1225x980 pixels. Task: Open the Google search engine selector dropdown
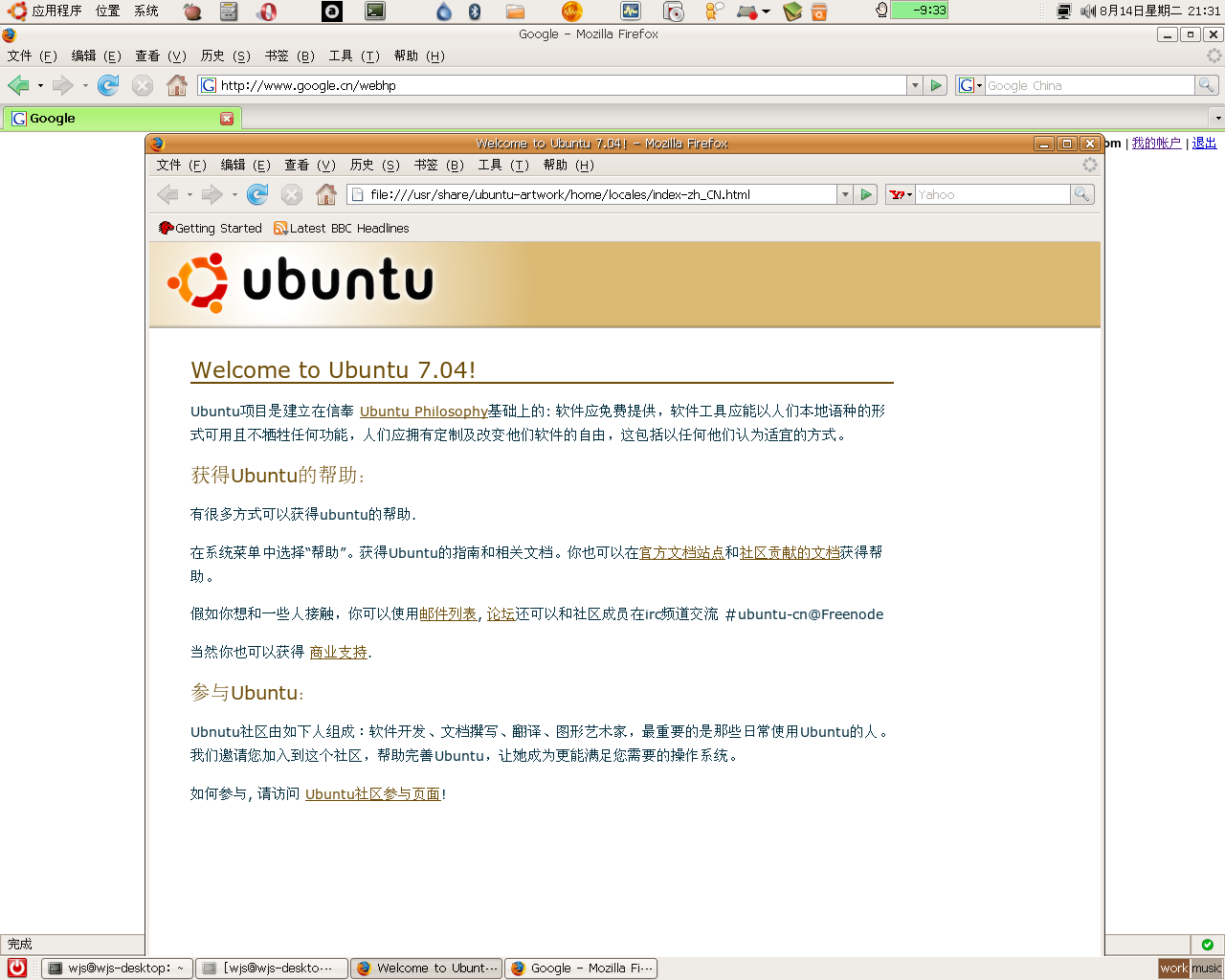[x=970, y=85]
